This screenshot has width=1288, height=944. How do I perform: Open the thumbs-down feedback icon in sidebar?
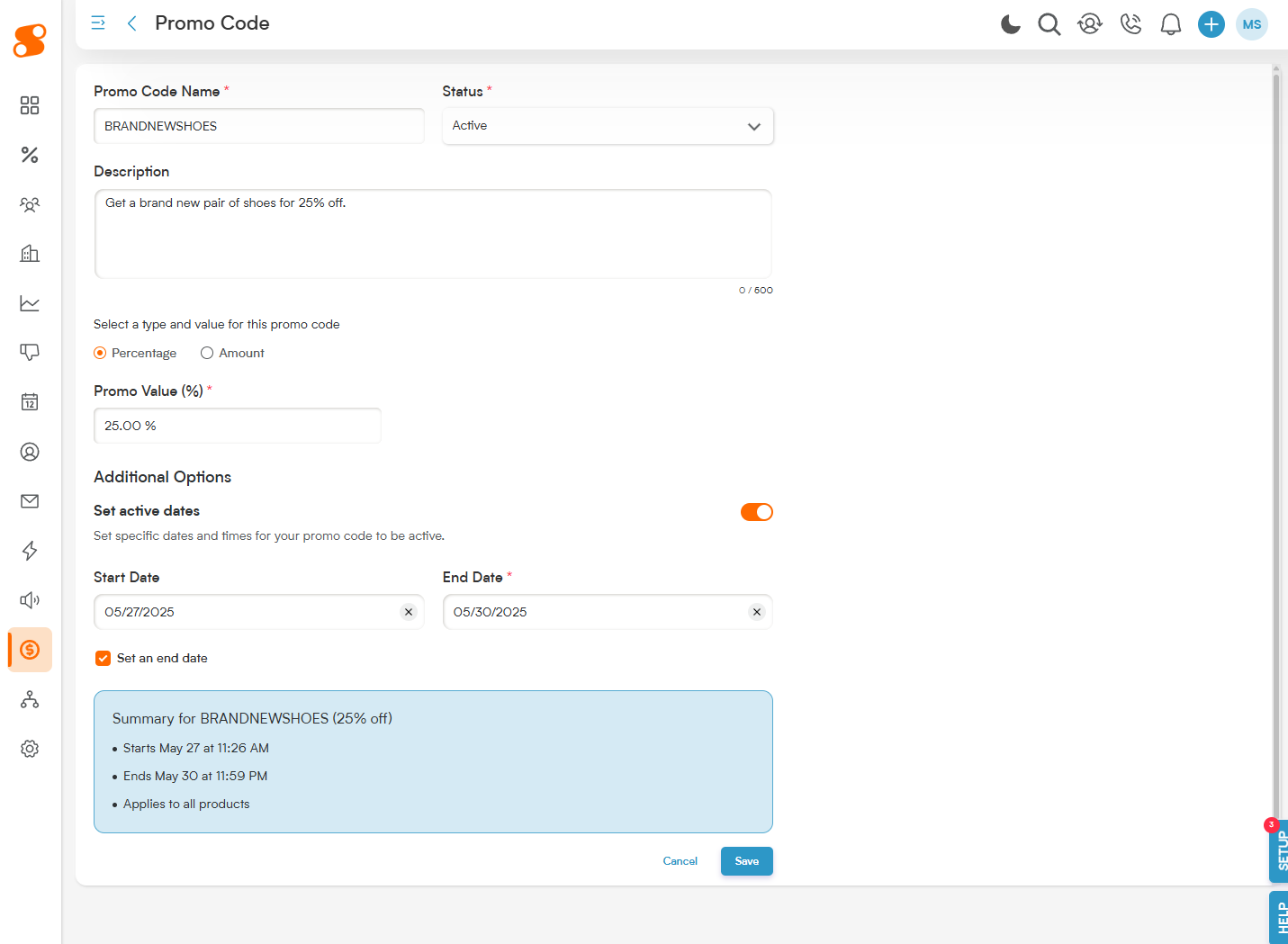tap(30, 353)
